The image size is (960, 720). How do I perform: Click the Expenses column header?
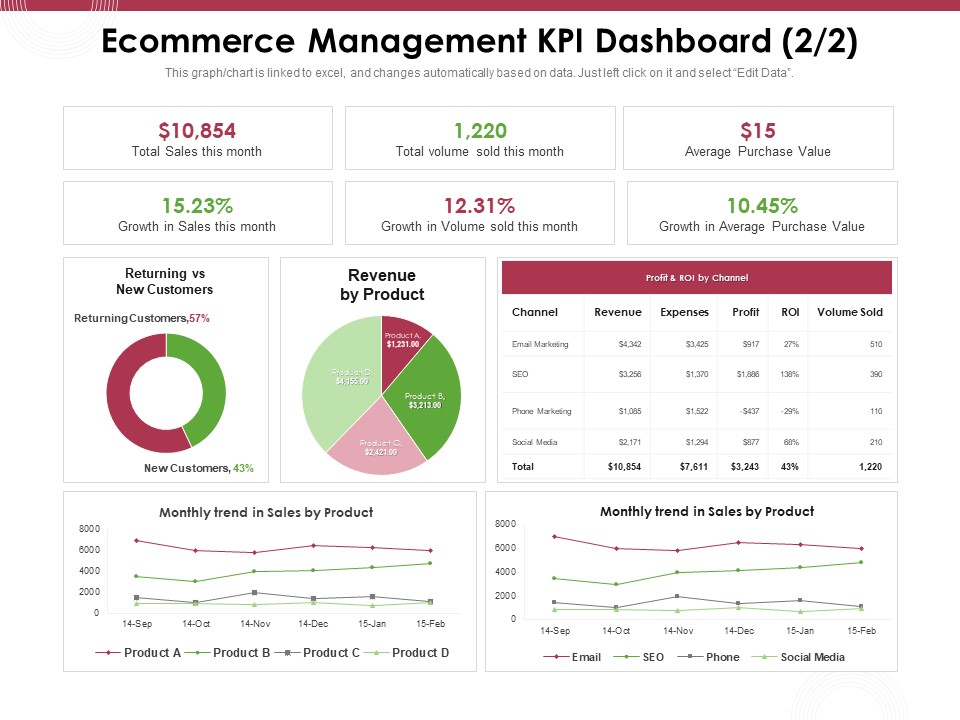pos(684,312)
